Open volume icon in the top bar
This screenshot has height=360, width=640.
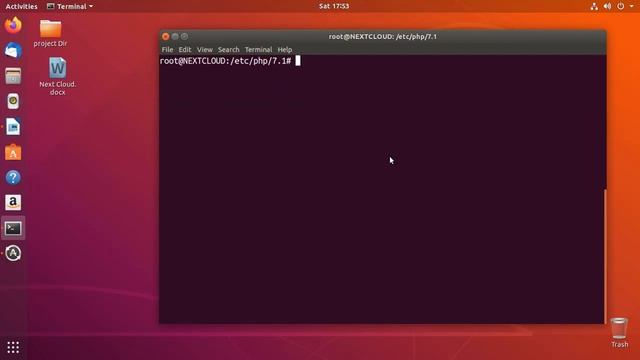tap(607, 6)
